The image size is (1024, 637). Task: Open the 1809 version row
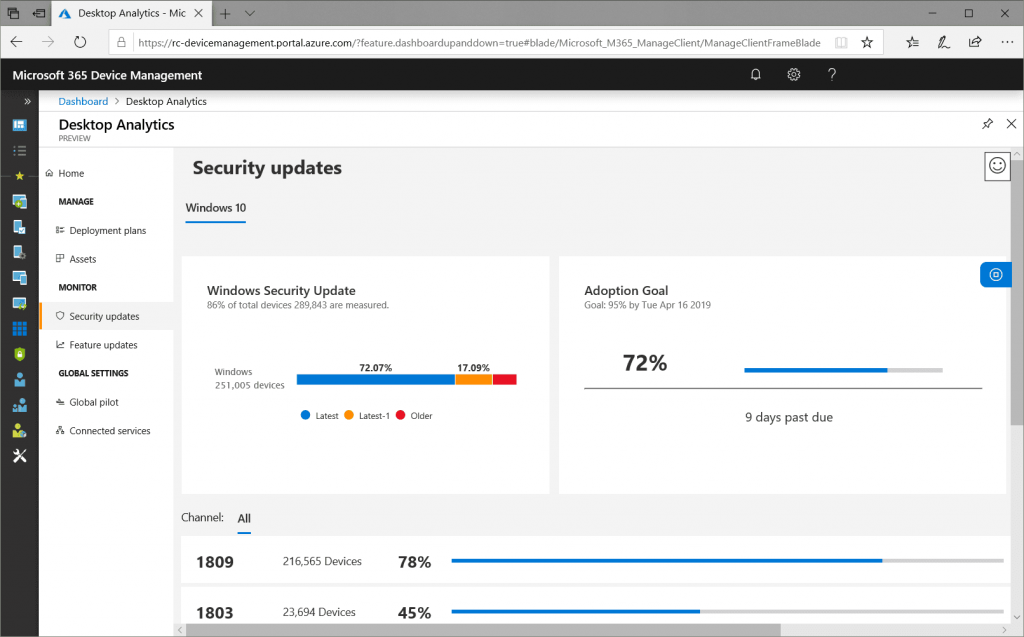(x=596, y=561)
